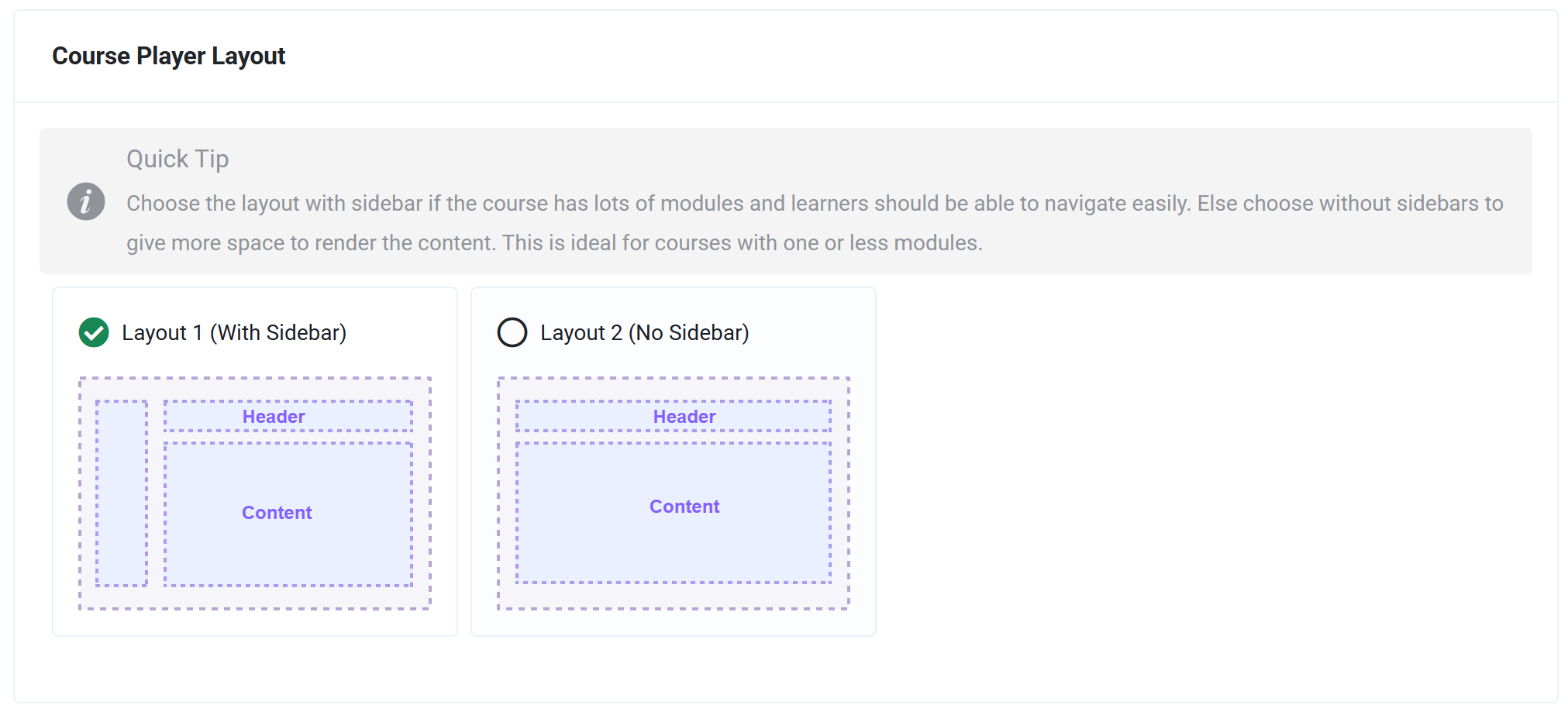Click the "Layout 2 (No Sidebar)" label
This screenshot has width=1568, height=715.
645,333
